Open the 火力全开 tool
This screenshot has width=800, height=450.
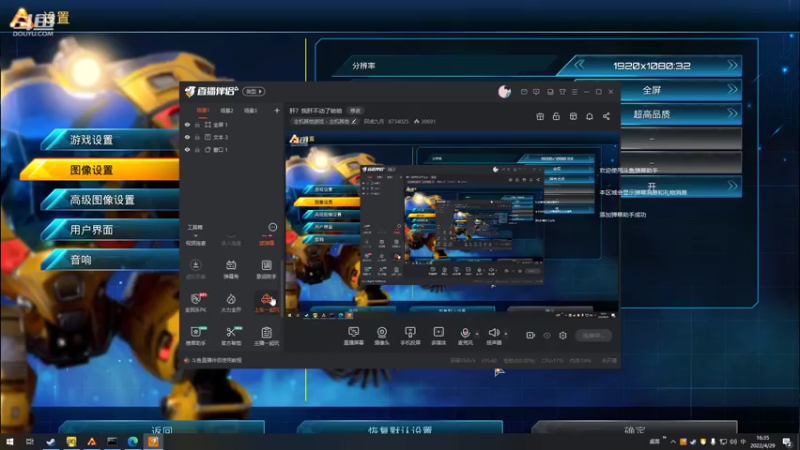click(x=231, y=303)
